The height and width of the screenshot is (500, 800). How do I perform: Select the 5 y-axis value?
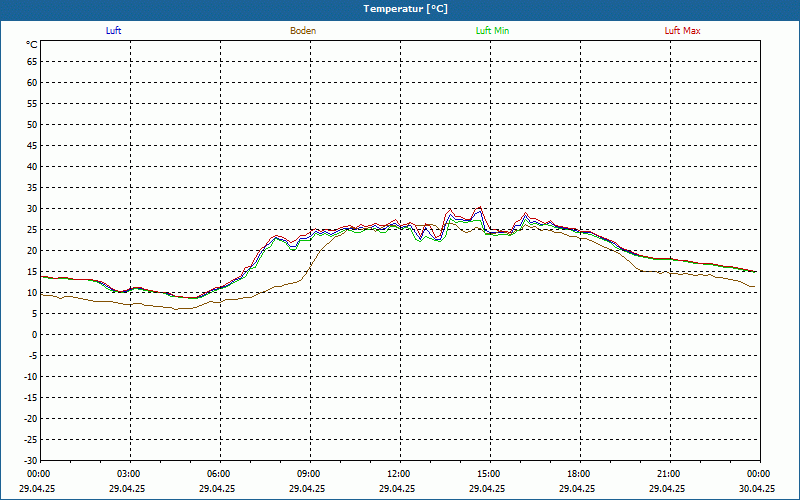pyautogui.click(x=35, y=314)
